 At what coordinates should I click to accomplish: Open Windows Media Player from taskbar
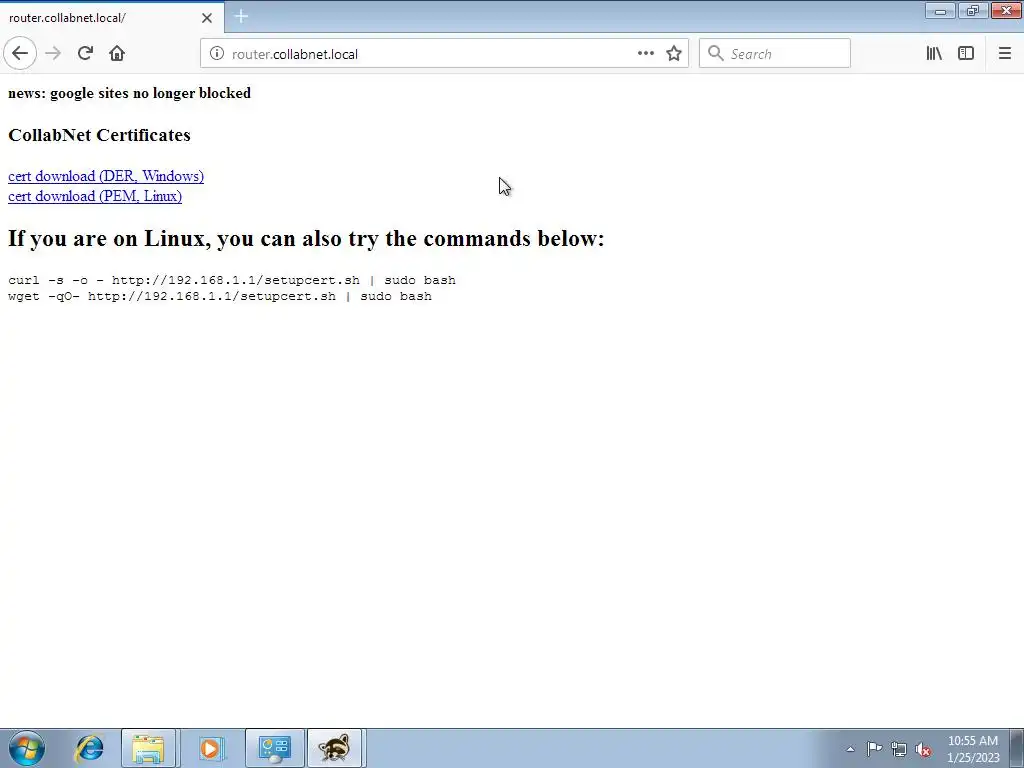click(x=210, y=748)
